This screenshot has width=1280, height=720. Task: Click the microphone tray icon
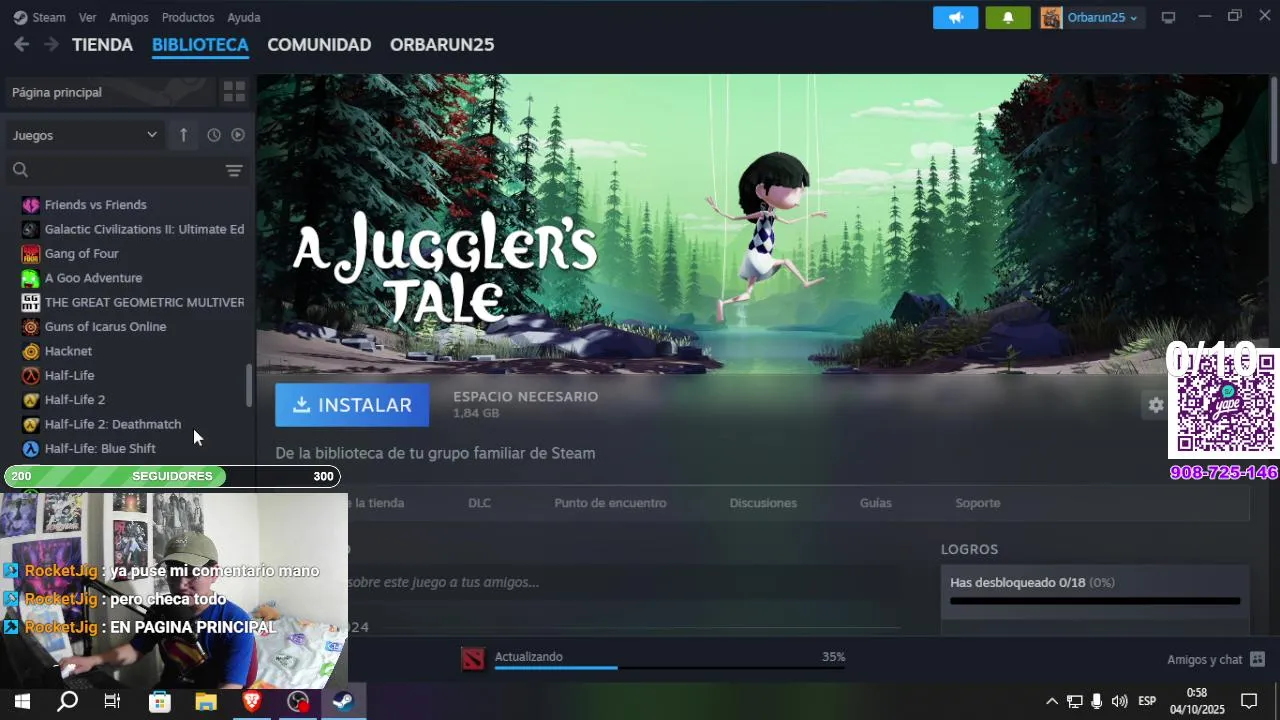coord(1097,701)
